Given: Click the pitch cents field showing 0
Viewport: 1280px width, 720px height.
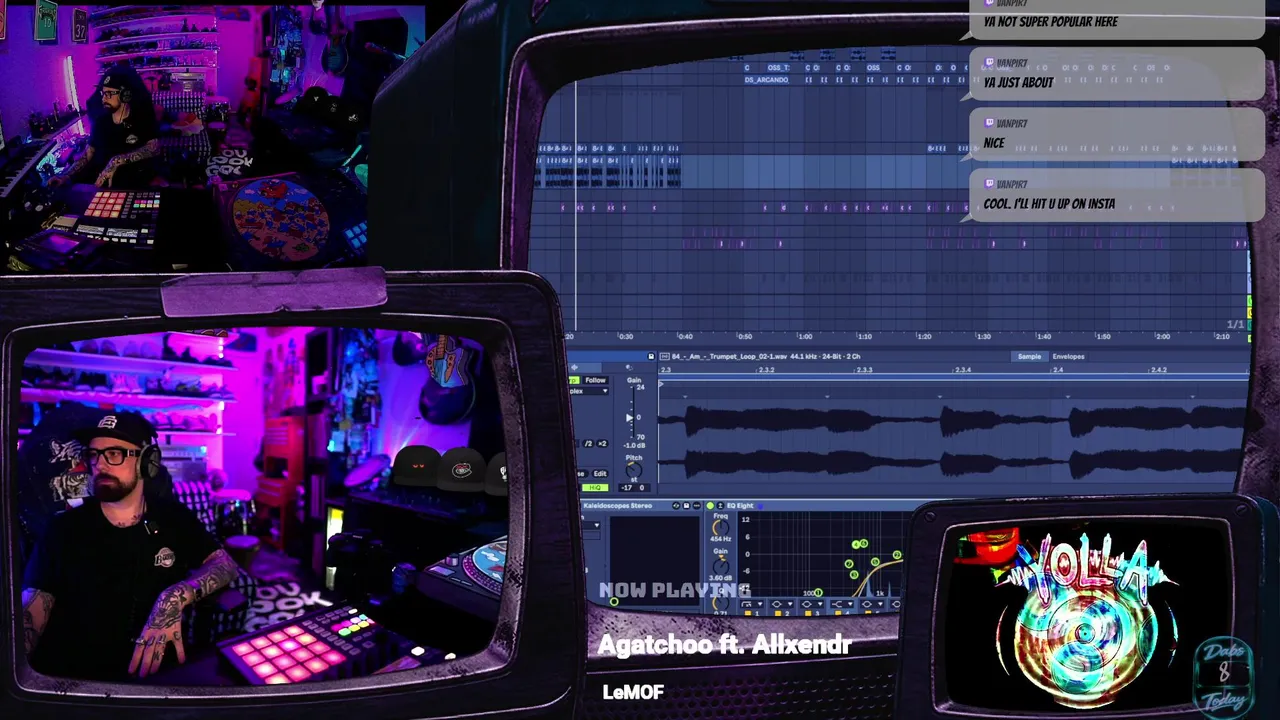Looking at the screenshot, I should [x=642, y=488].
